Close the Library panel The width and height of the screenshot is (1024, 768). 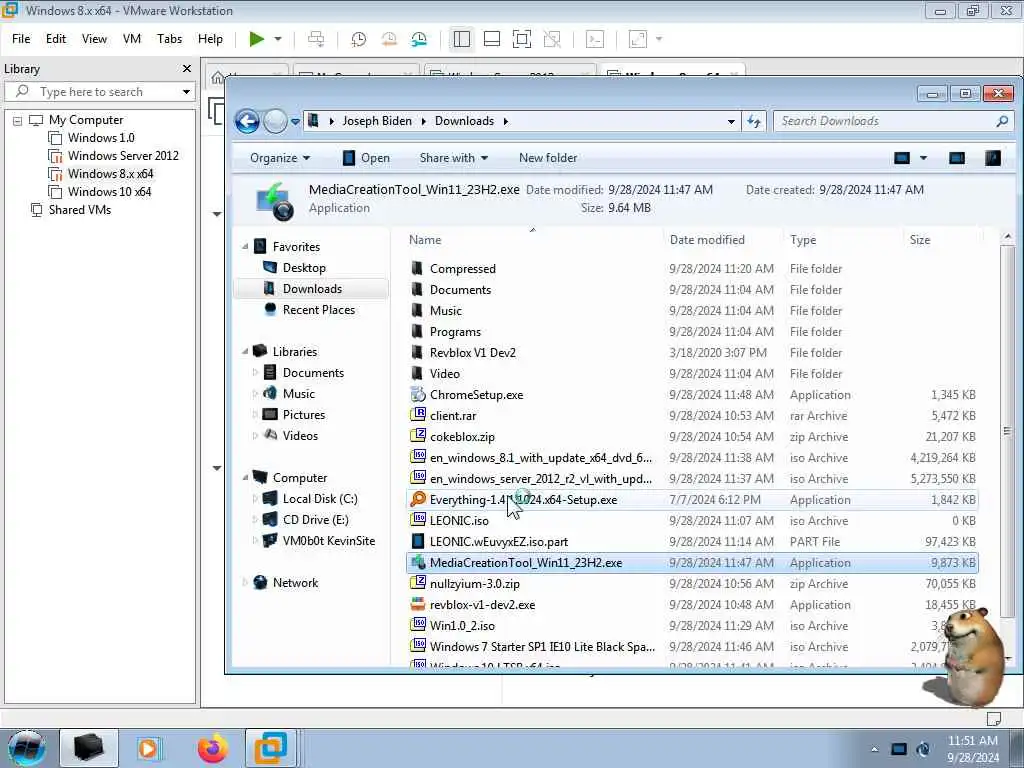187,69
